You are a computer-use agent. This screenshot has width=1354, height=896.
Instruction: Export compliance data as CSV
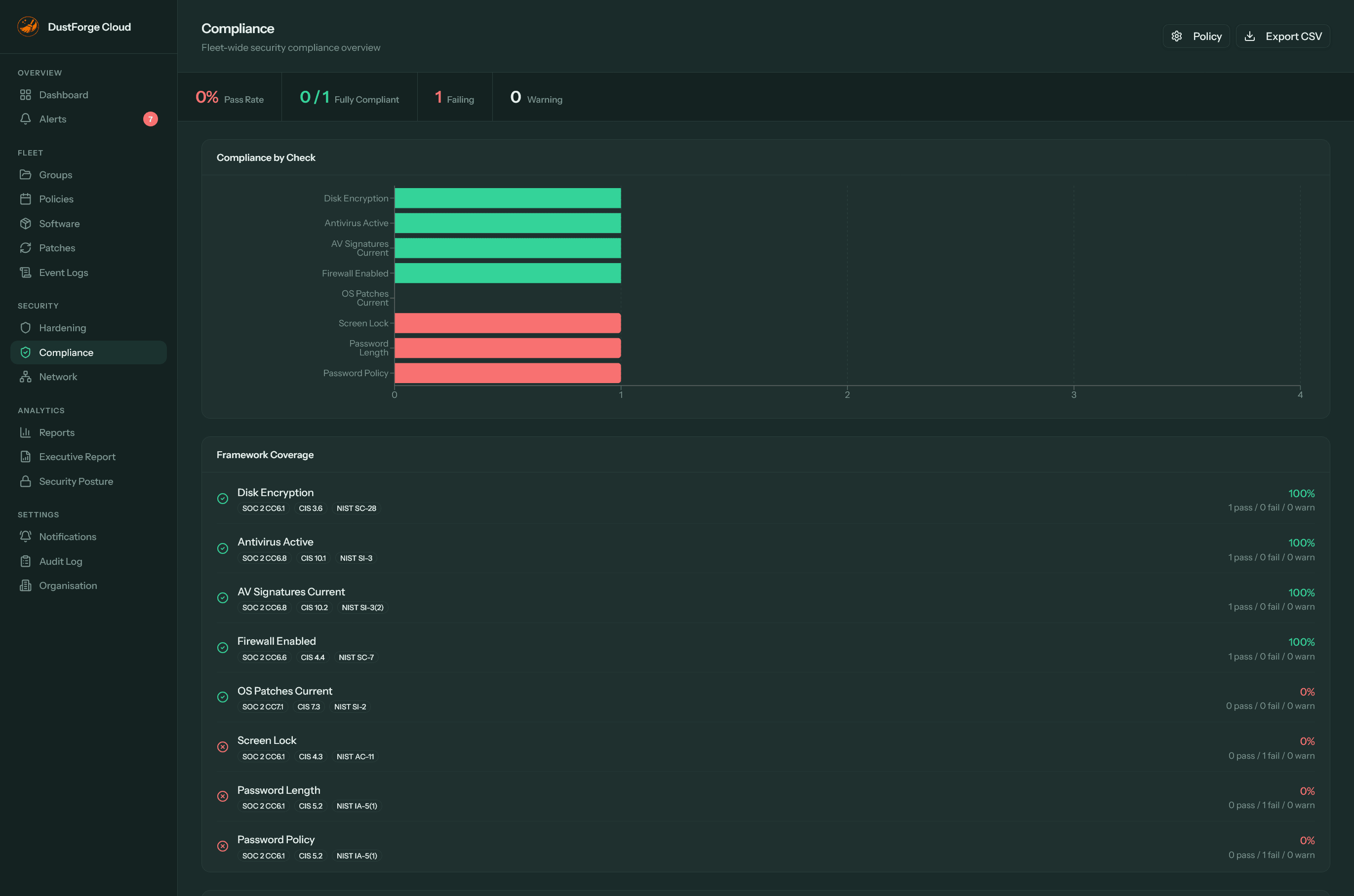(x=1282, y=36)
